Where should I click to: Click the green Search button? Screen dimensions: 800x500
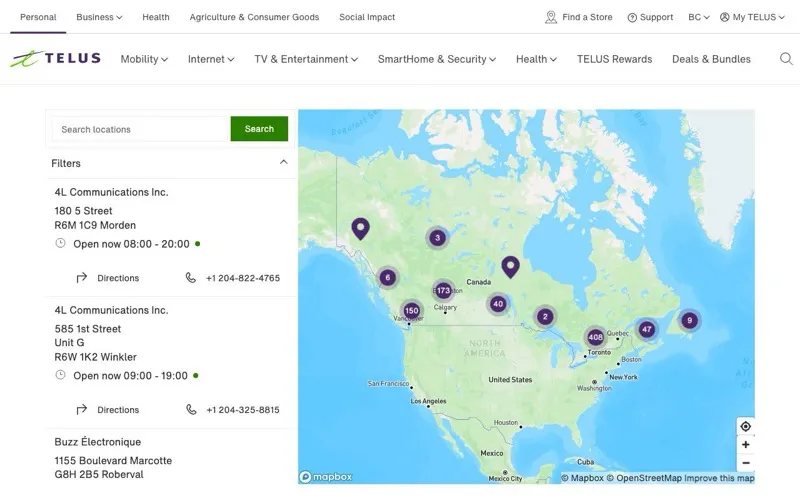pyautogui.click(x=259, y=129)
